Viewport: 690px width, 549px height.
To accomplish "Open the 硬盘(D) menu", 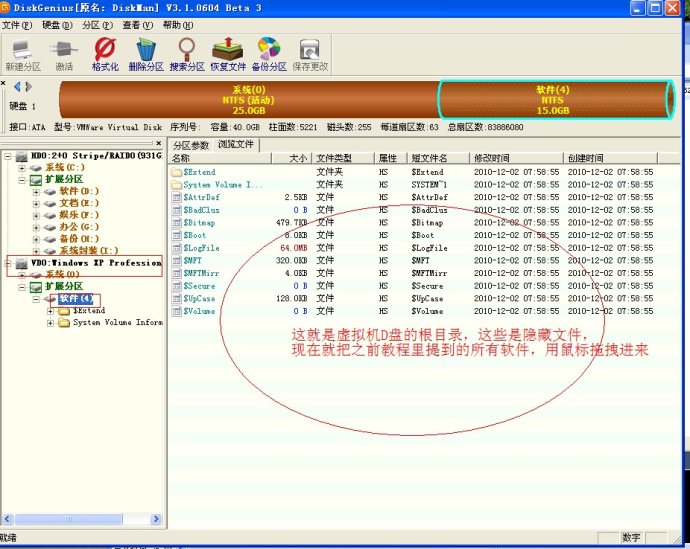I will 57,26.
